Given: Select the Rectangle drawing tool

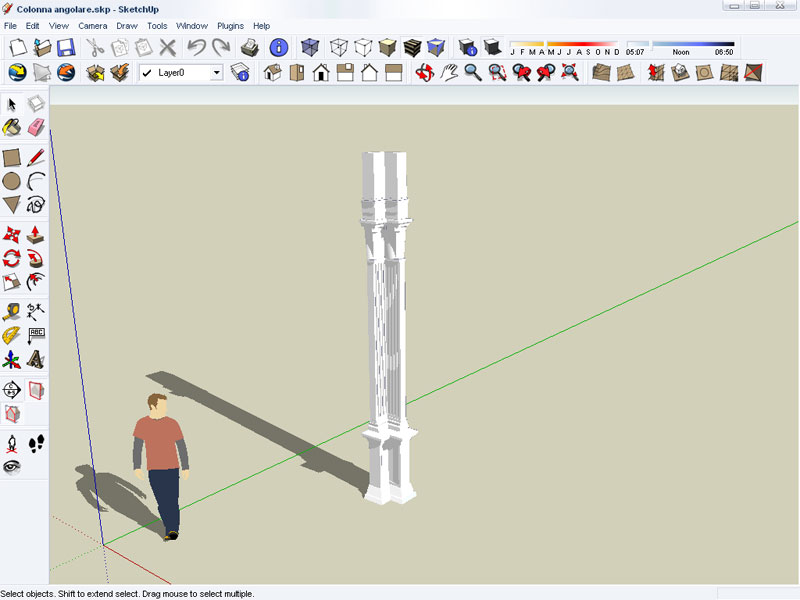Looking at the screenshot, I should coord(11,157).
